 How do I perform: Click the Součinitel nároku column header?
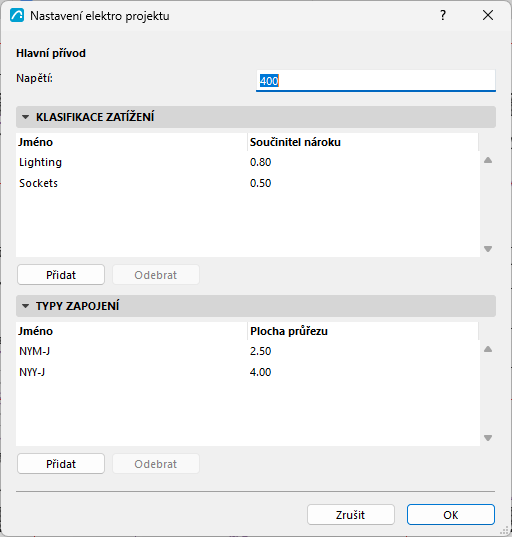pyautogui.click(x=363, y=142)
